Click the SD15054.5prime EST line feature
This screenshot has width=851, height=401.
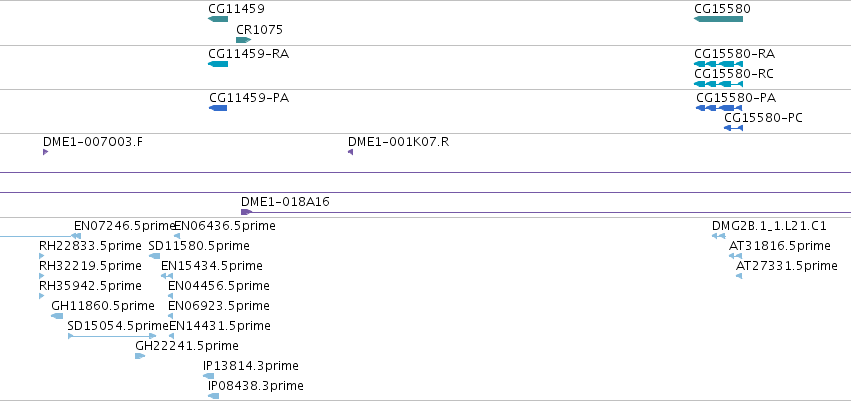pos(112,336)
